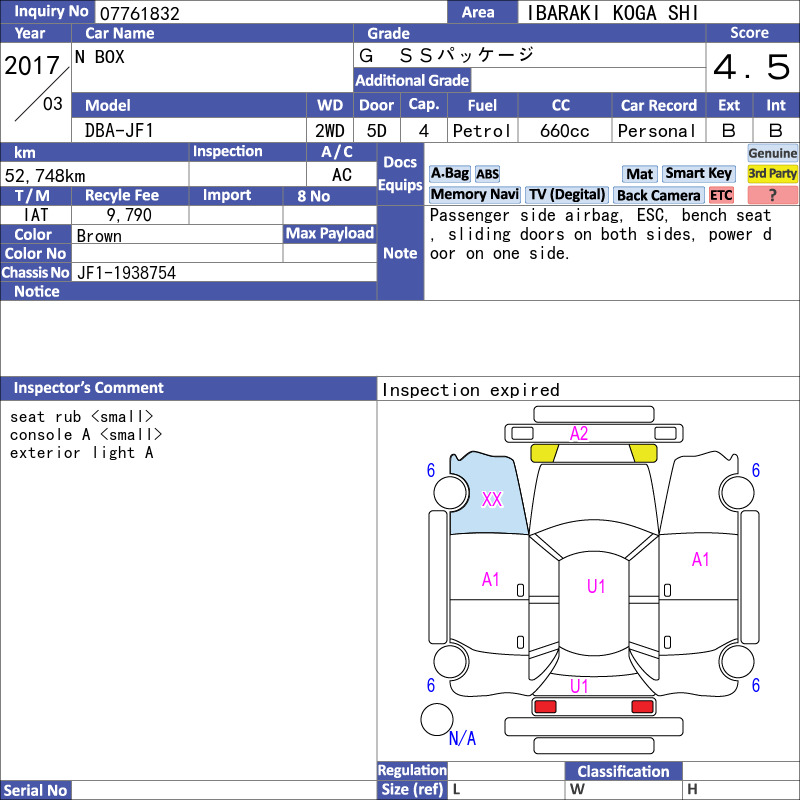Click the Memory Navi badge
This screenshot has width=800, height=800.
pos(474,195)
